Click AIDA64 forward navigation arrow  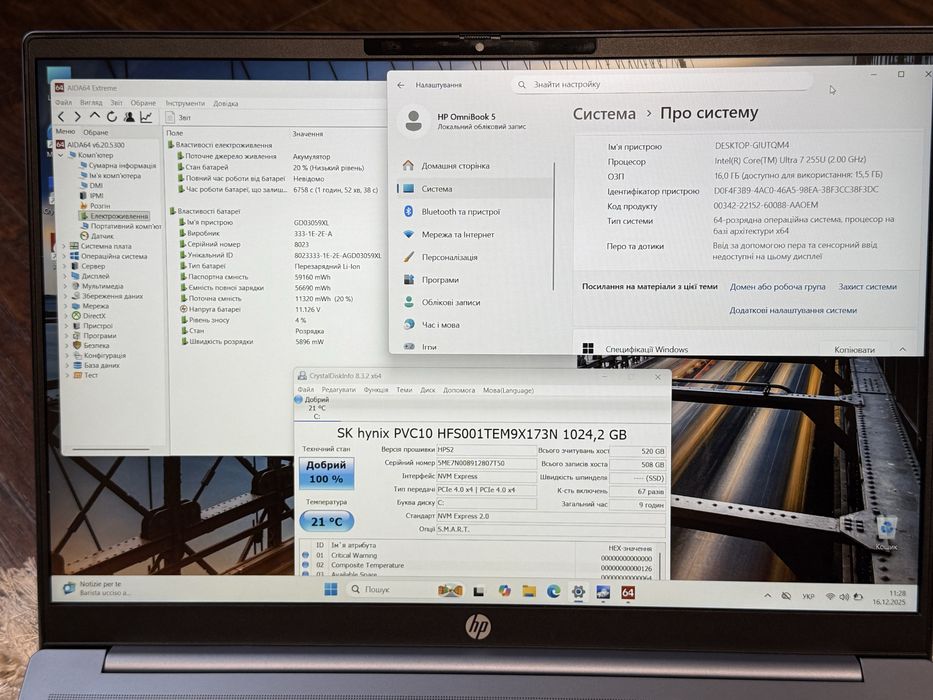tap(77, 117)
